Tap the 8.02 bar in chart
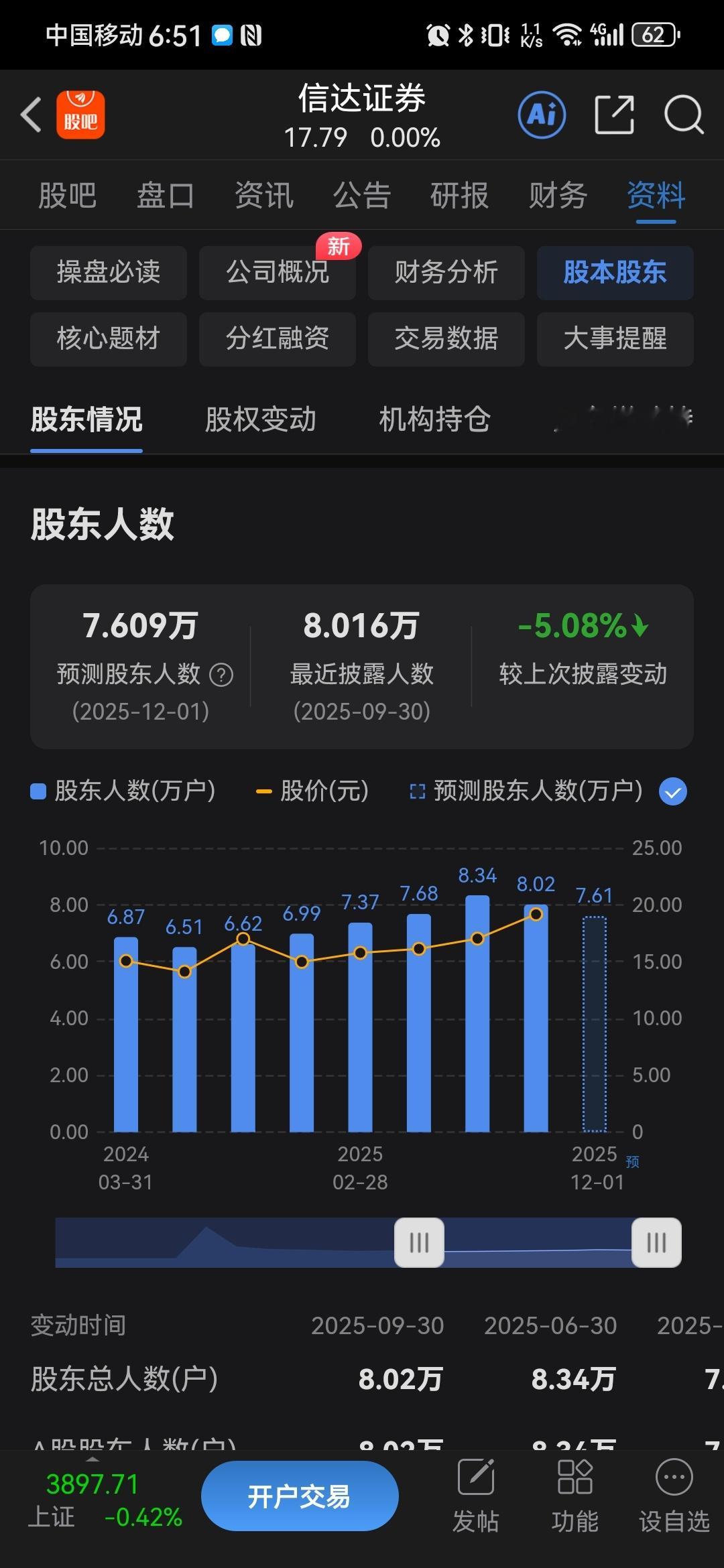 (536, 1018)
